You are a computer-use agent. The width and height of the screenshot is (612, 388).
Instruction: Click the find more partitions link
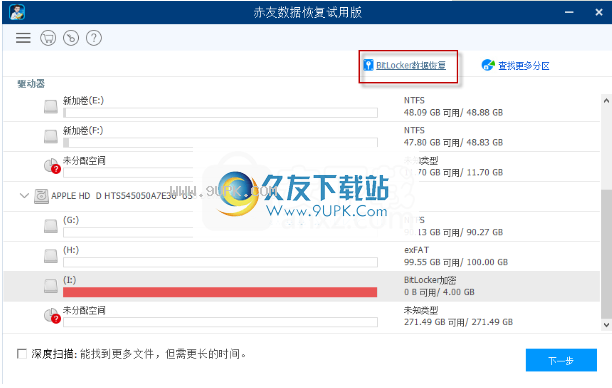523,66
